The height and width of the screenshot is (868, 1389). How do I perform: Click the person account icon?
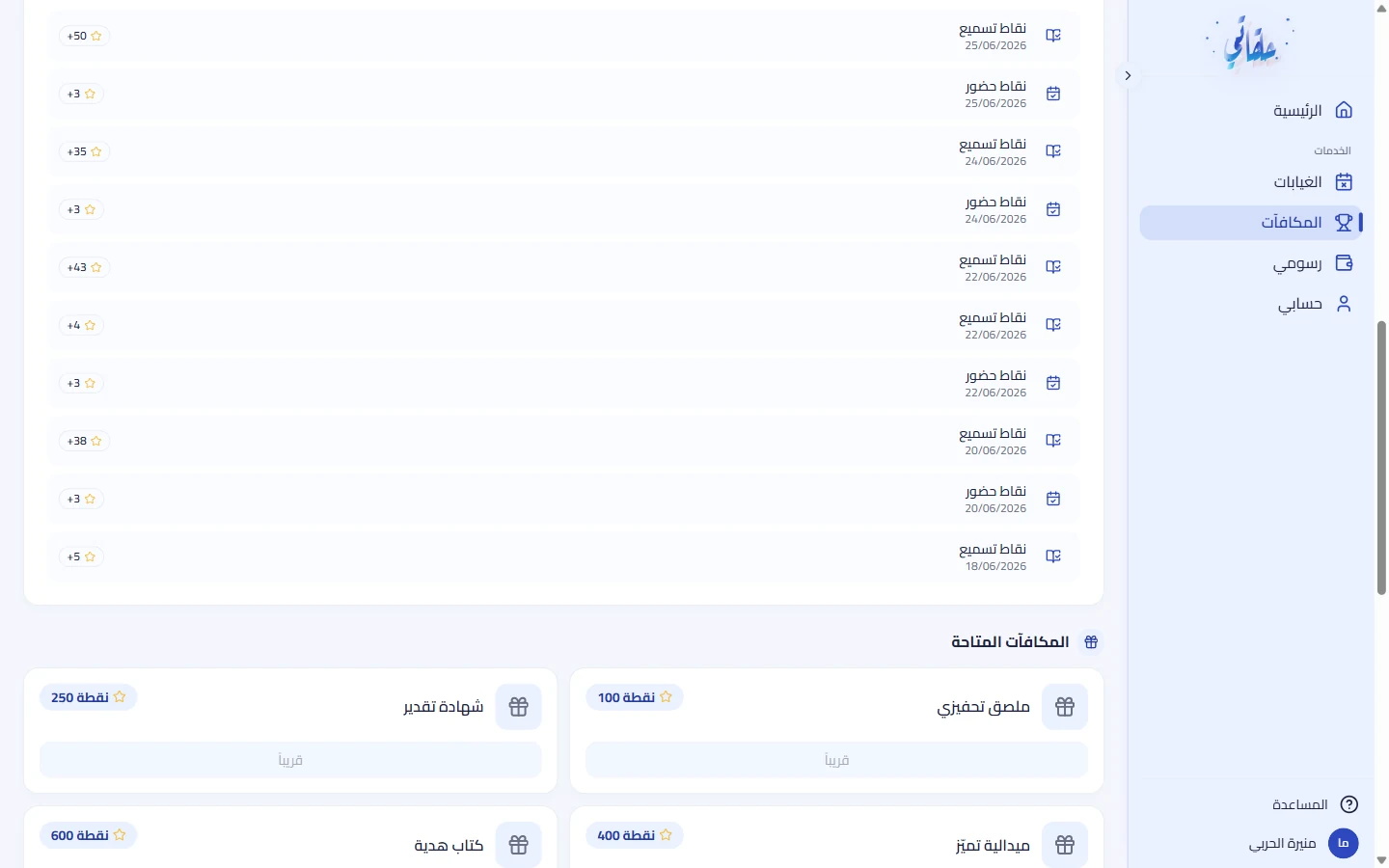(x=1344, y=303)
